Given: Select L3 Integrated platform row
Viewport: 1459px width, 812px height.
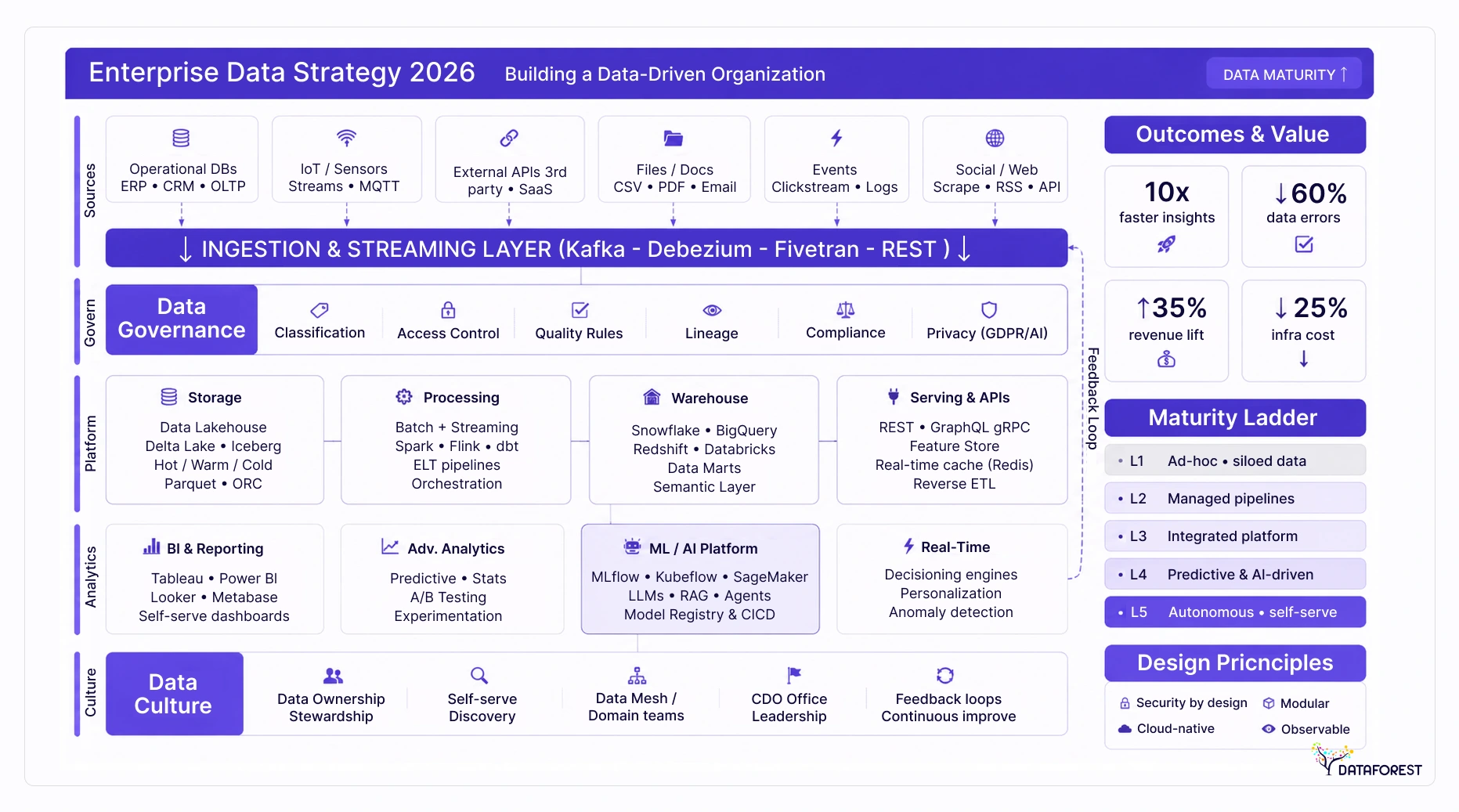Looking at the screenshot, I should [1235, 536].
